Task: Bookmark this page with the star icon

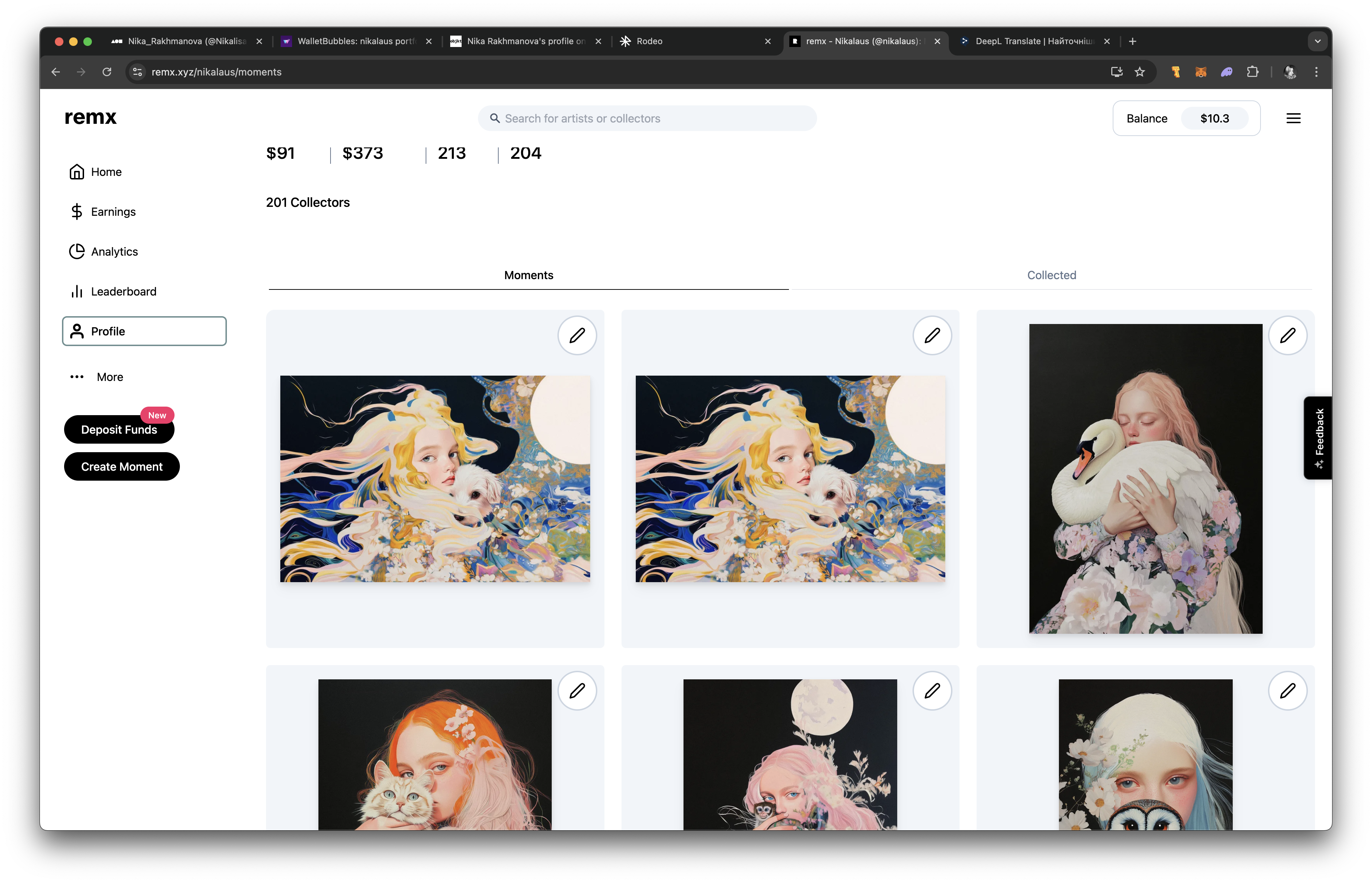Action: pyautogui.click(x=1140, y=72)
